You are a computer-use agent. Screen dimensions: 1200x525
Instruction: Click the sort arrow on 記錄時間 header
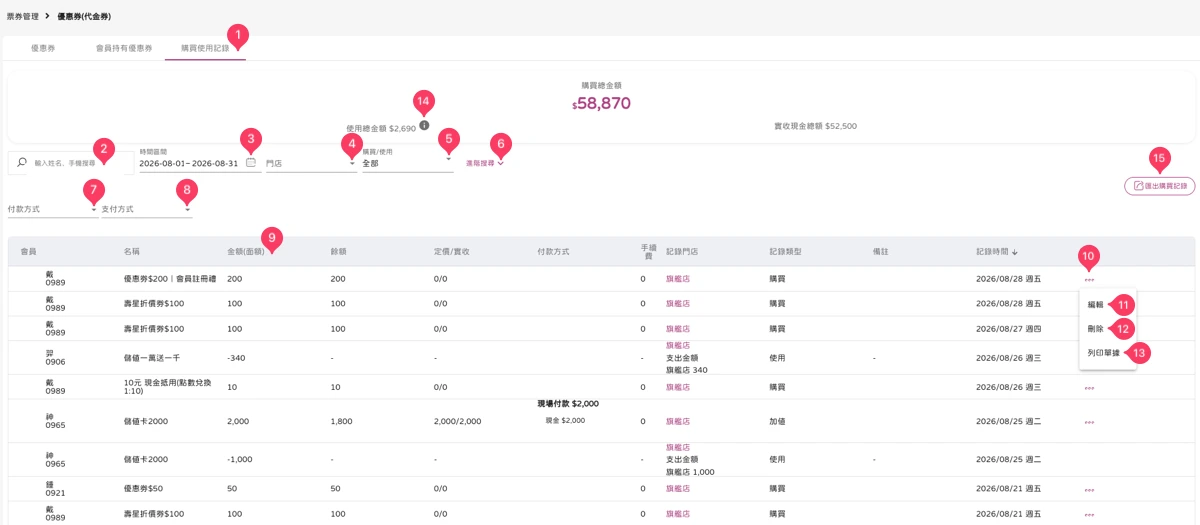[x=1017, y=252]
